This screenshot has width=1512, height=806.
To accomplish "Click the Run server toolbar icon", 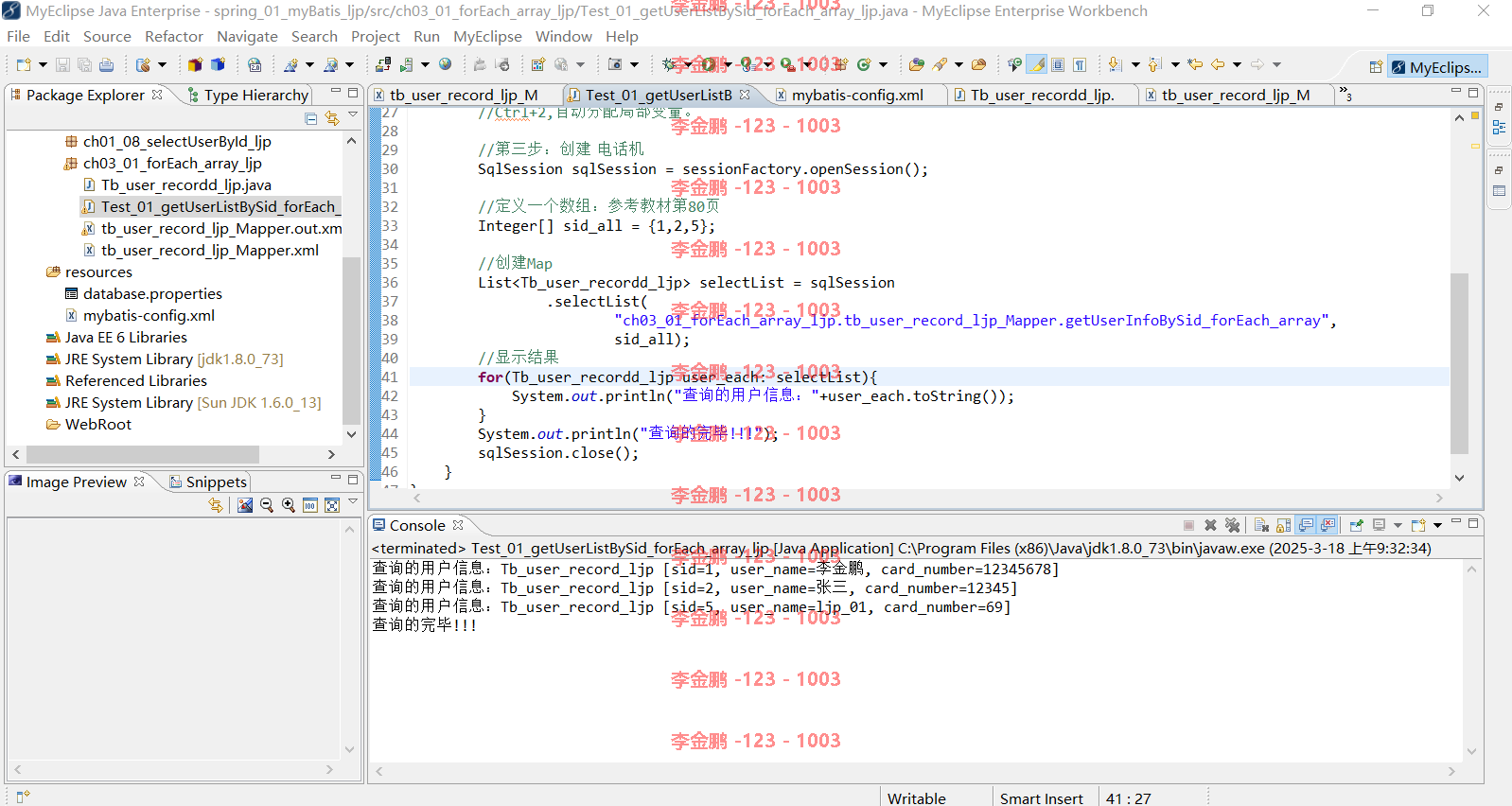I will tap(407, 64).
